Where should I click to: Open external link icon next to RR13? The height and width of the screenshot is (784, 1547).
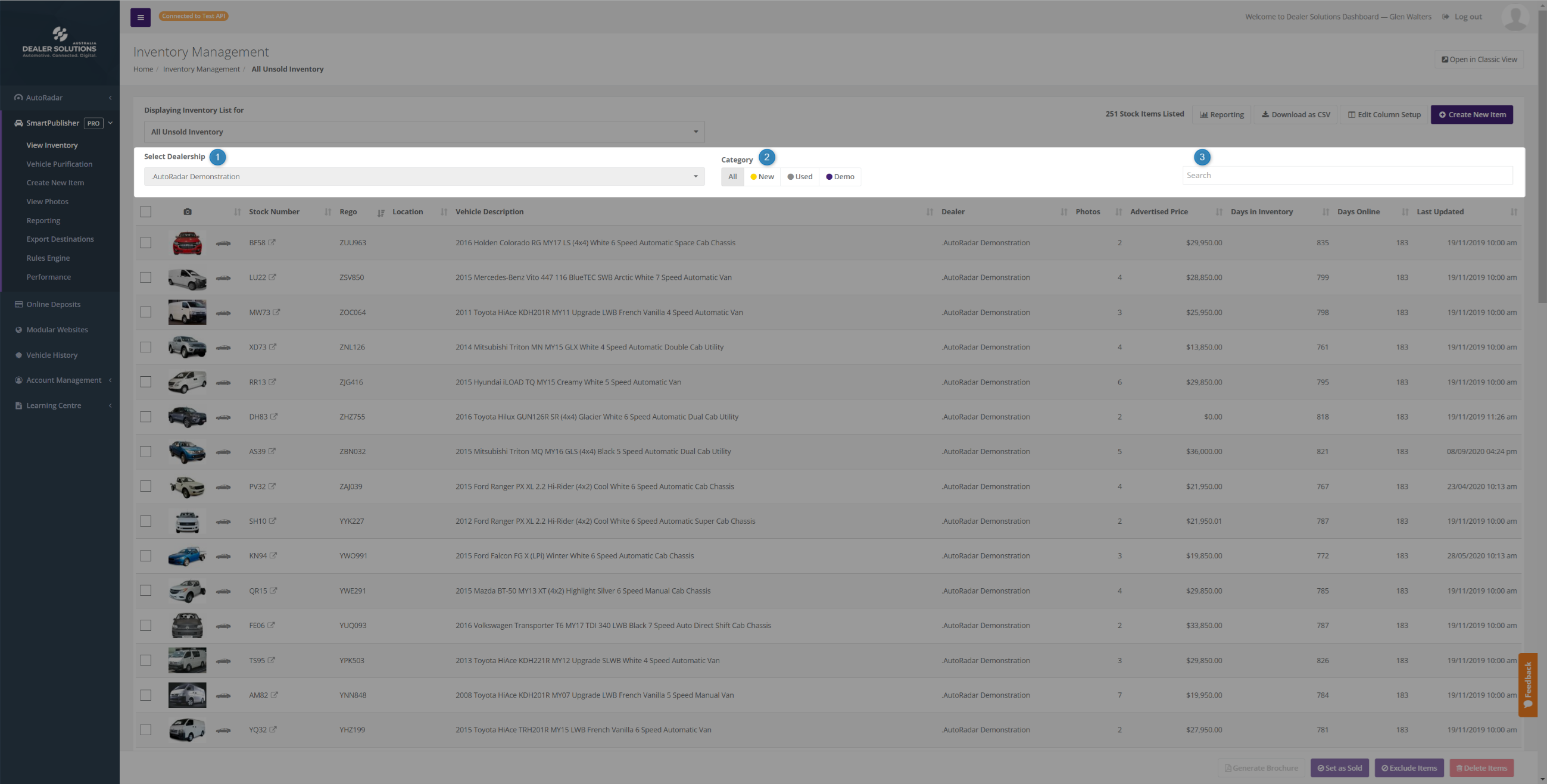coord(273,382)
